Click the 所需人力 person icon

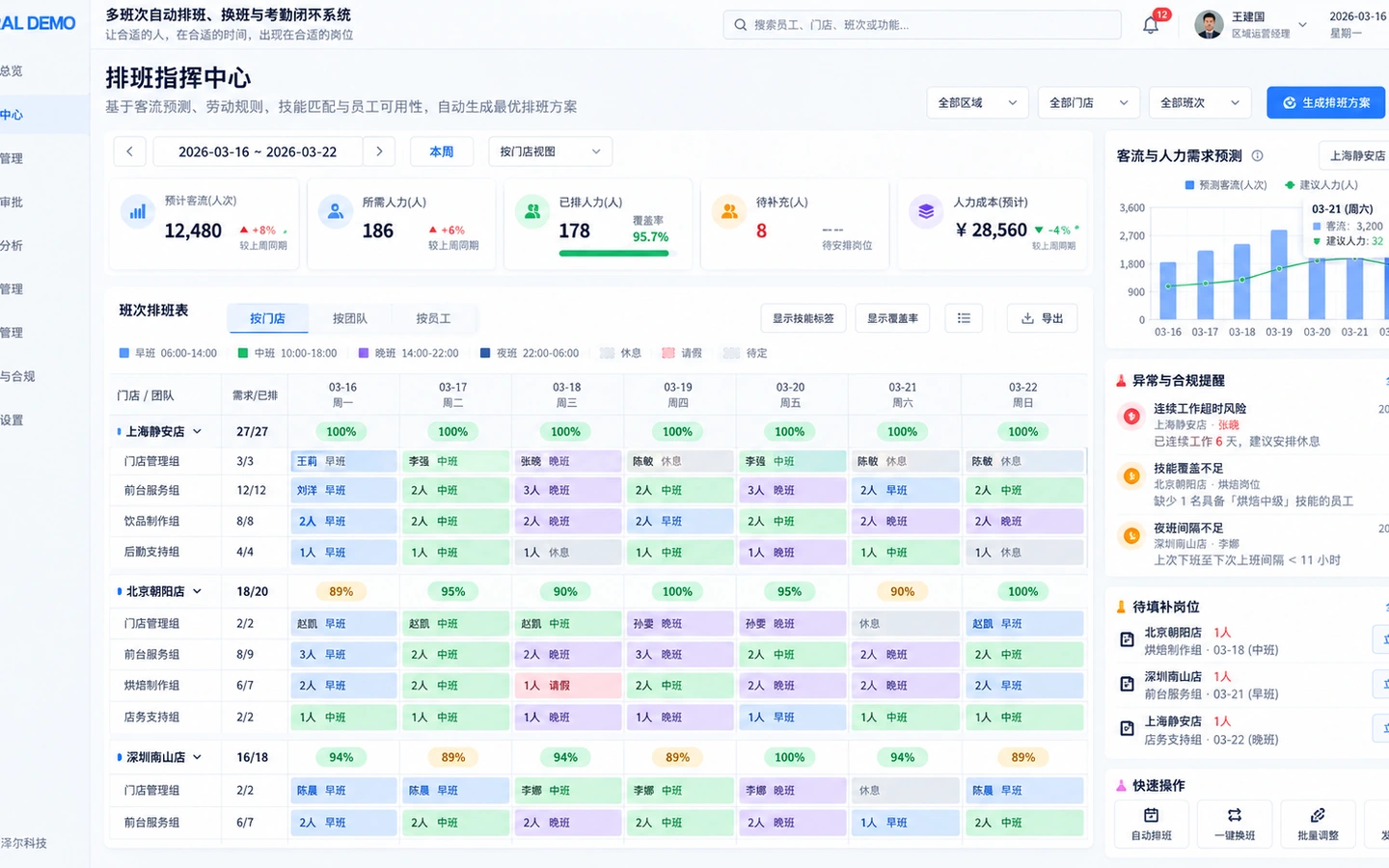[x=336, y=211]
